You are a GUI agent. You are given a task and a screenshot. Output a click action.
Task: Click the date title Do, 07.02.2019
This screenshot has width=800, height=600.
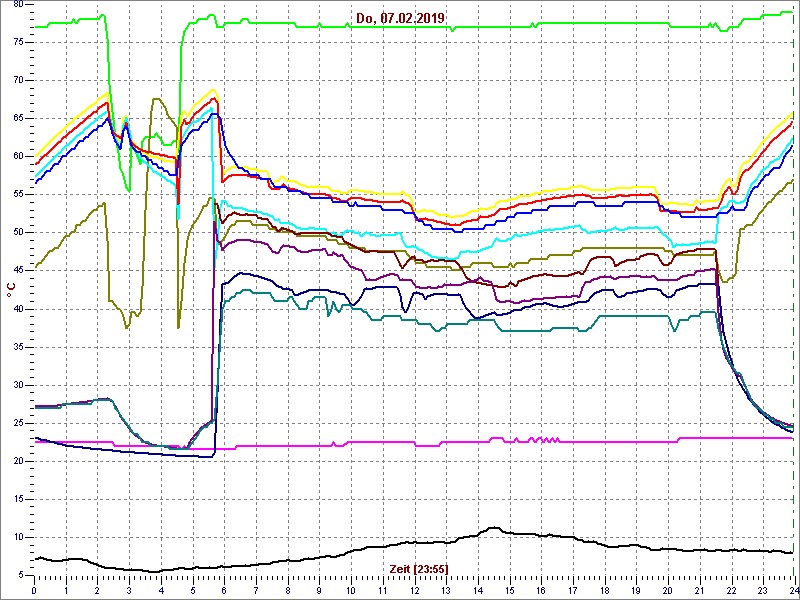click(x=401, y=18)
